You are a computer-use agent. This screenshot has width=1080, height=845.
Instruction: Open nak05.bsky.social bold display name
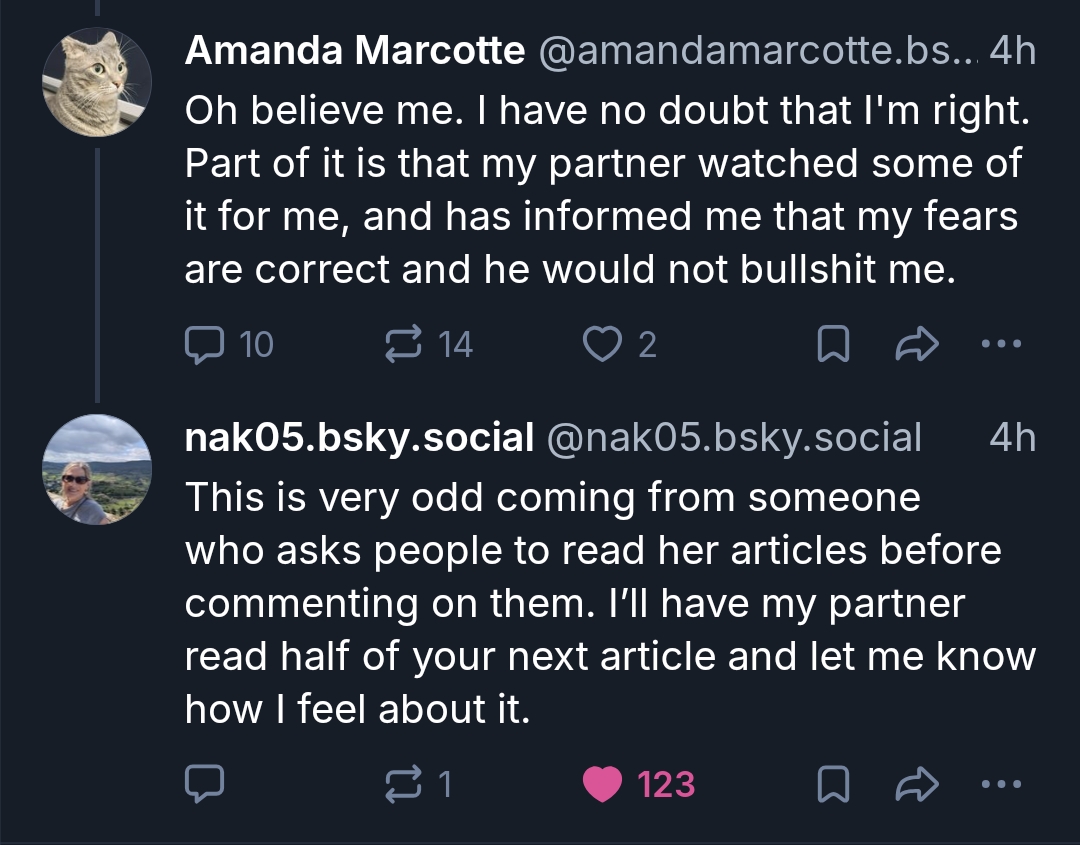(x=359, y=437)
